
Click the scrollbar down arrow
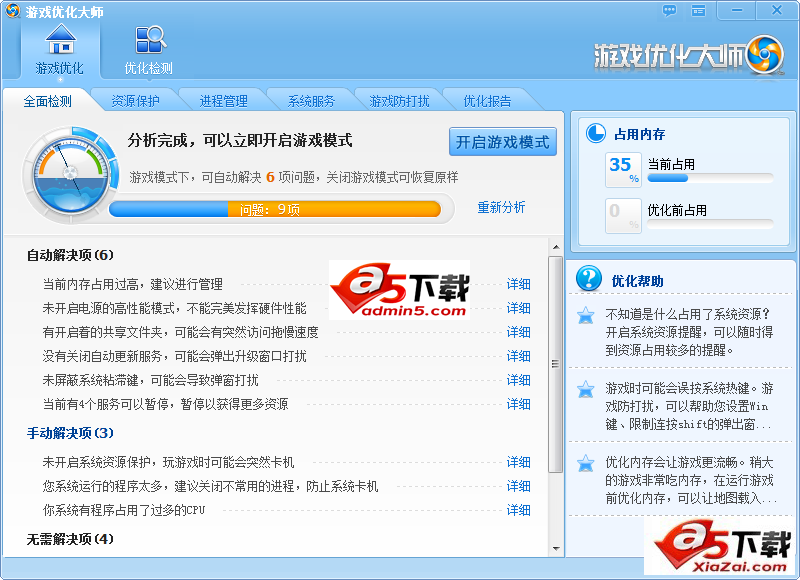(x=556, y=549)
